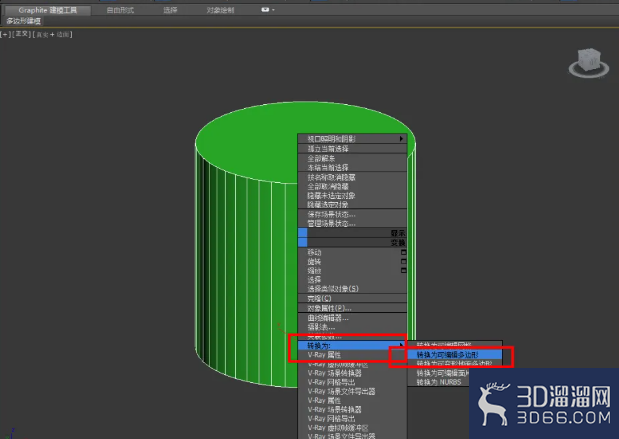The height and width of the screenshot is (439, 619).
Task: Choose 隐藏未选定对象 menu entry
Action: pos(352,195)
